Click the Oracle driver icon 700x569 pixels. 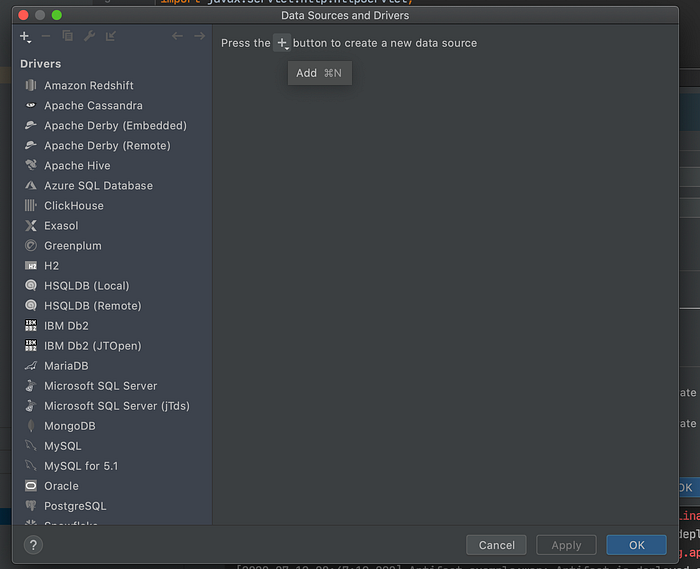pos(31,486)
